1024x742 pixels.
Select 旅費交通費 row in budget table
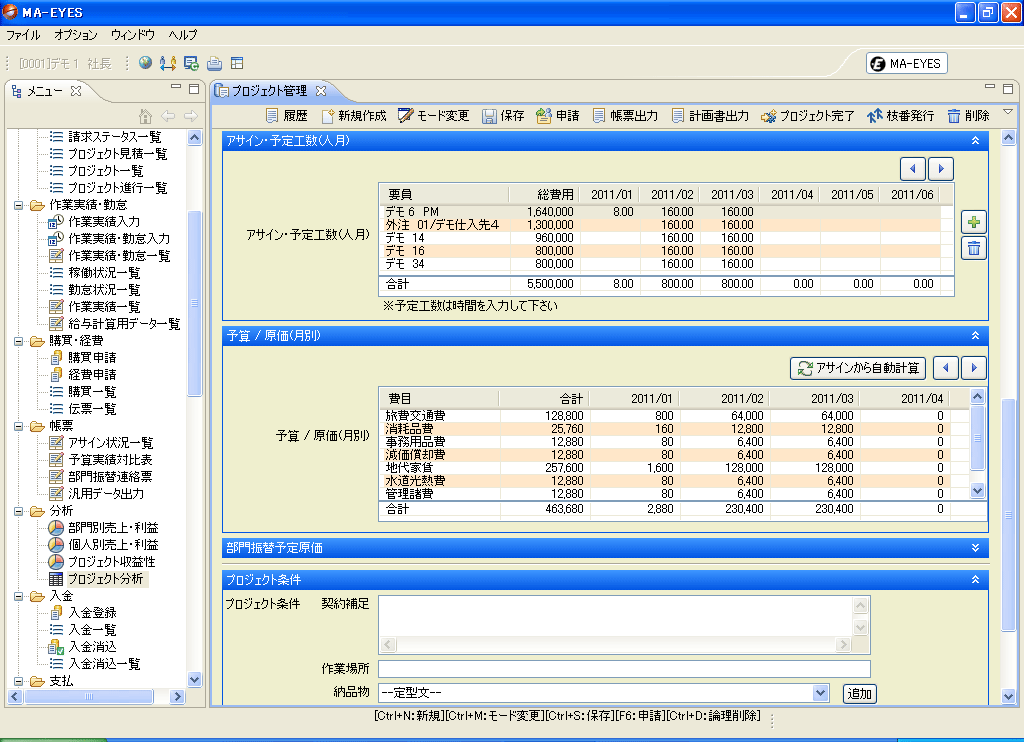[x=665, y=415]
